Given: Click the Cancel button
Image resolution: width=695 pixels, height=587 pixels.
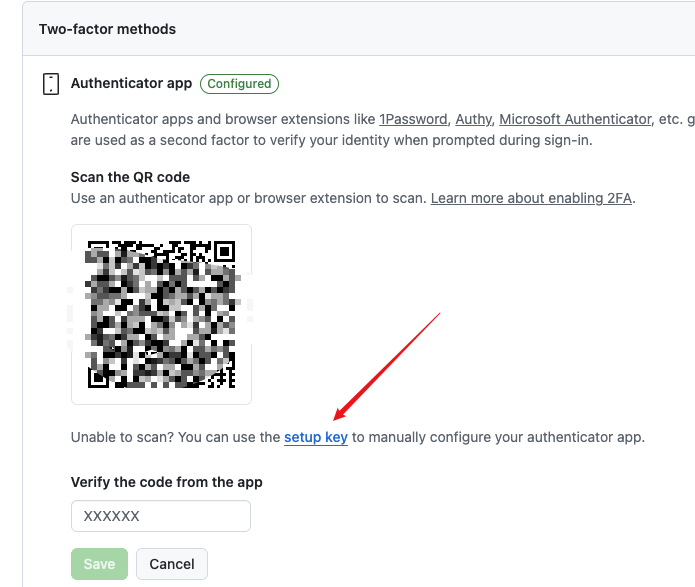Looking at the screenshot, I should tap(172, 564).
